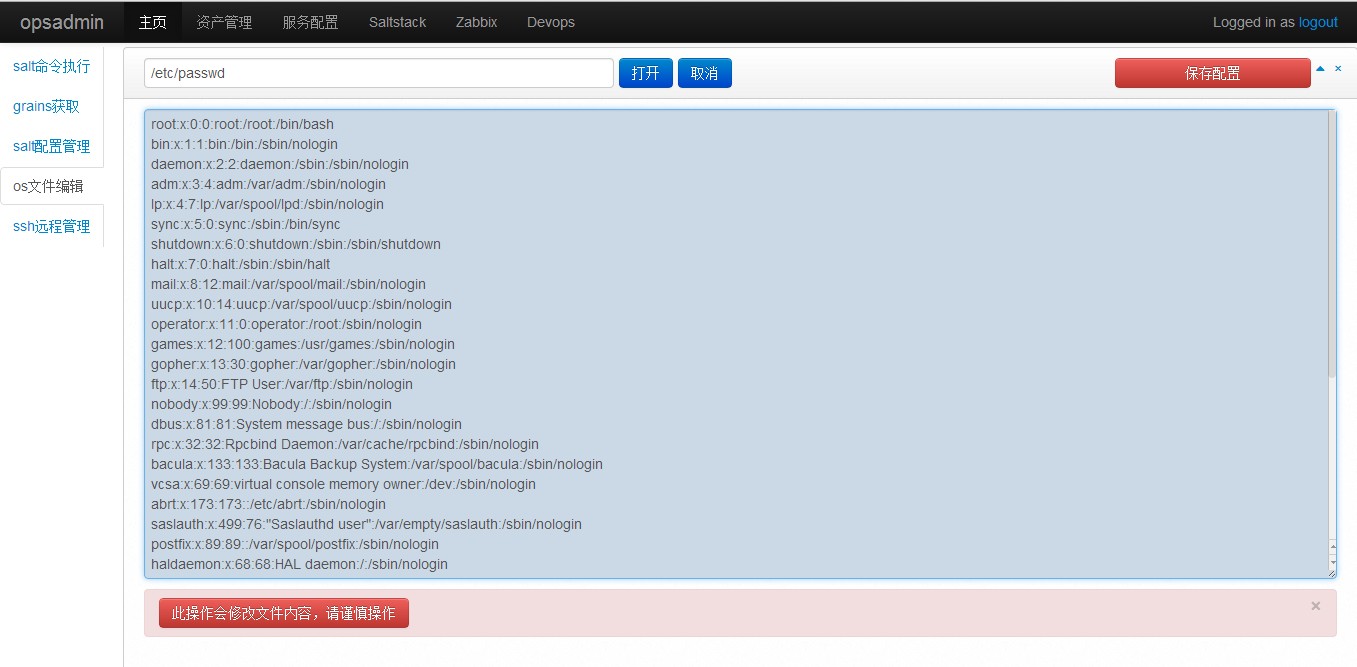Click the textarea scrollbar thumb
This screenshot has height=667, width=1357.
click(1332, 245)
